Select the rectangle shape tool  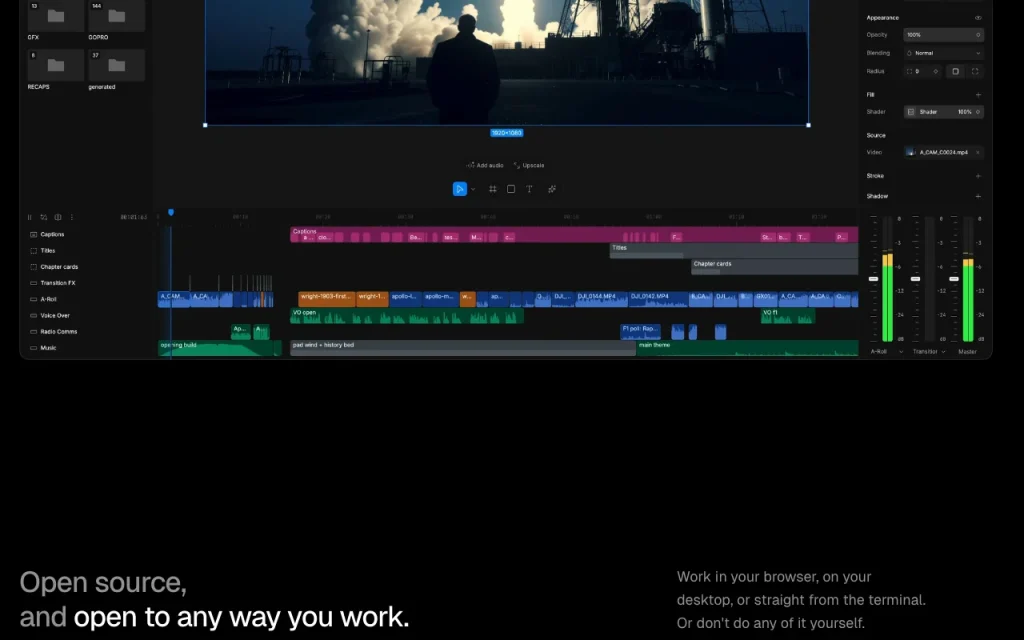[x=511, y=189]
